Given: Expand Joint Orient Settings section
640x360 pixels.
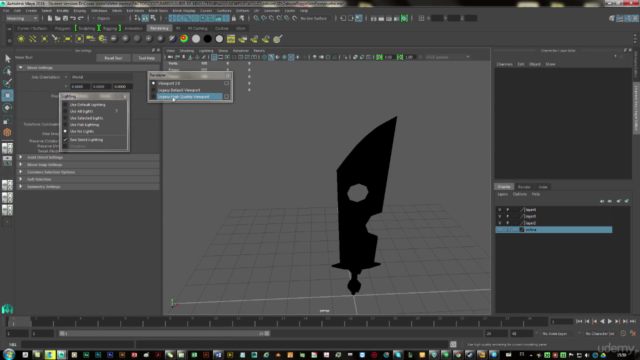Looking at the screenshot, I should [x=21, y=158].
